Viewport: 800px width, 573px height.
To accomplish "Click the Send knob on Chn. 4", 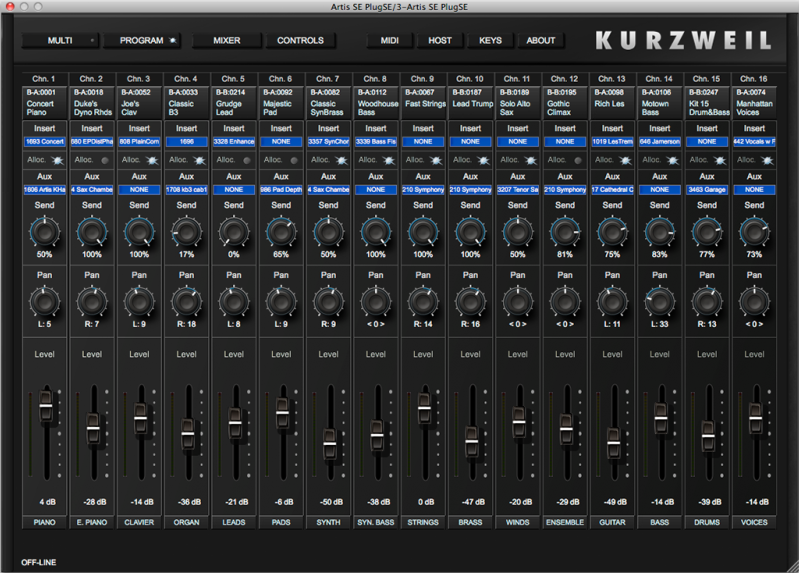I will [x=186, y=232].
